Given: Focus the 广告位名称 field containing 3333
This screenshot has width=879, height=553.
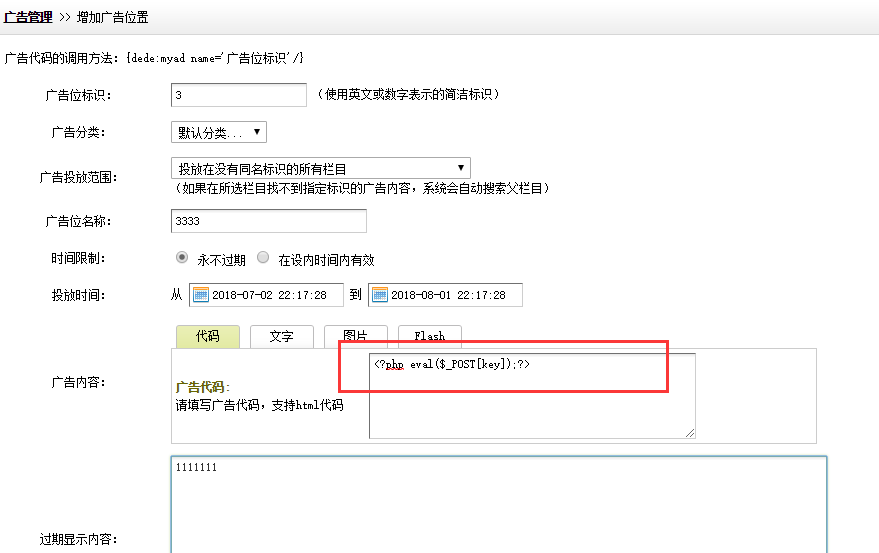Looking at the screenshot, I should 269,221.
